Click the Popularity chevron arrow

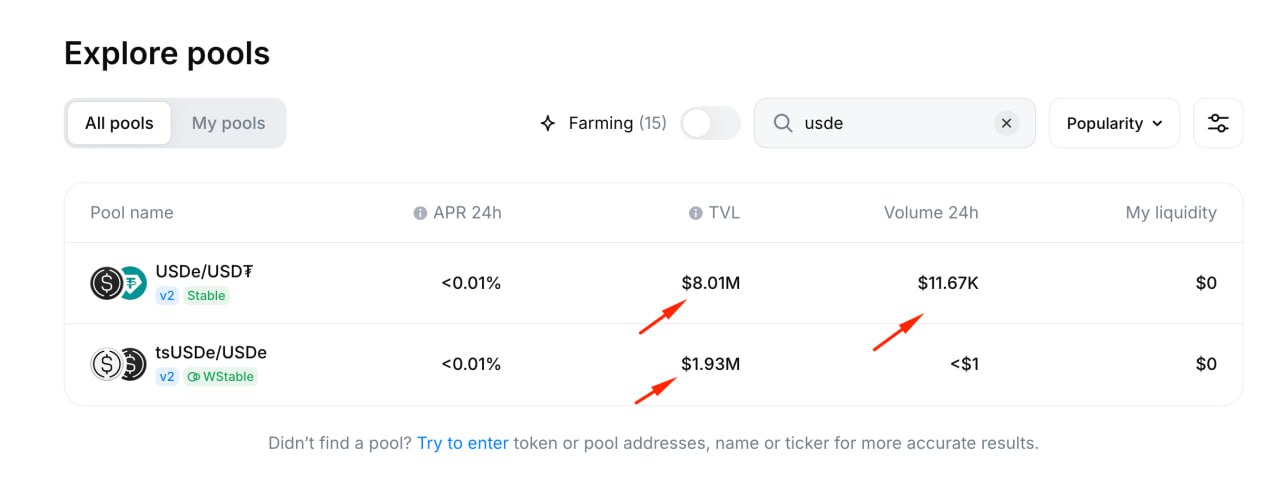coord(1157,124)
